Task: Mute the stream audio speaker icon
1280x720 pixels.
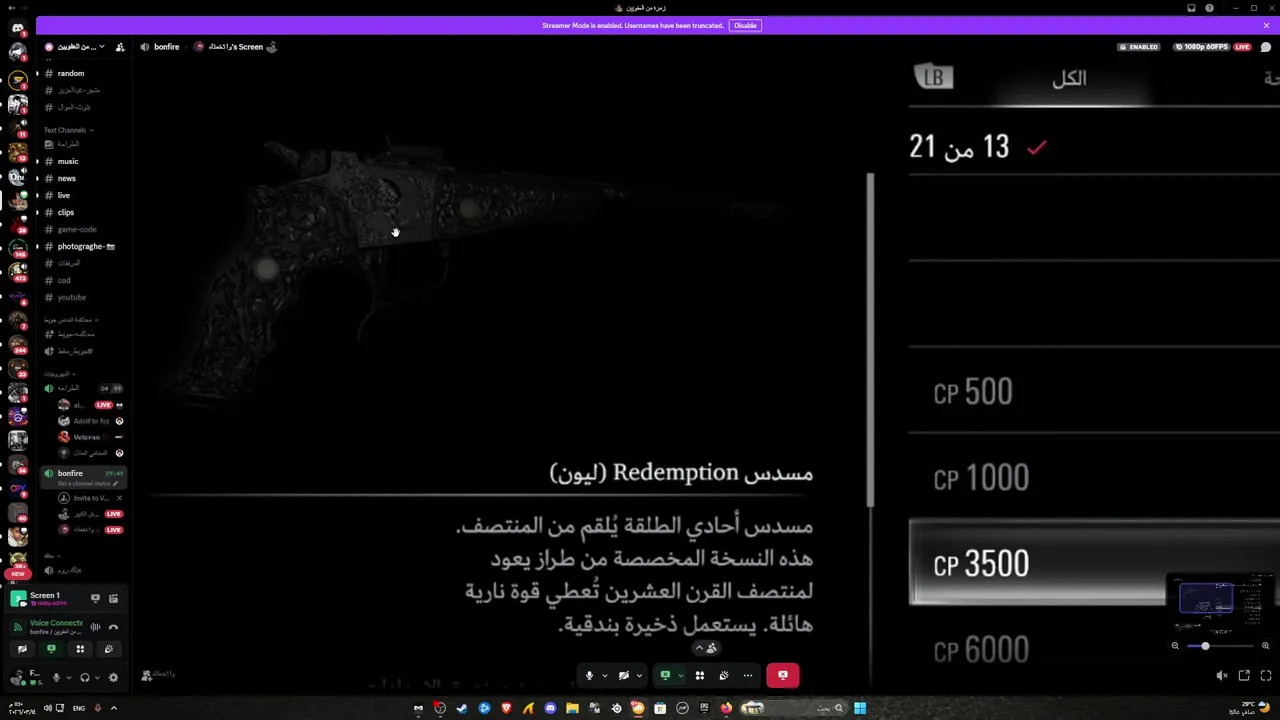Action: tap(1222, 676)
